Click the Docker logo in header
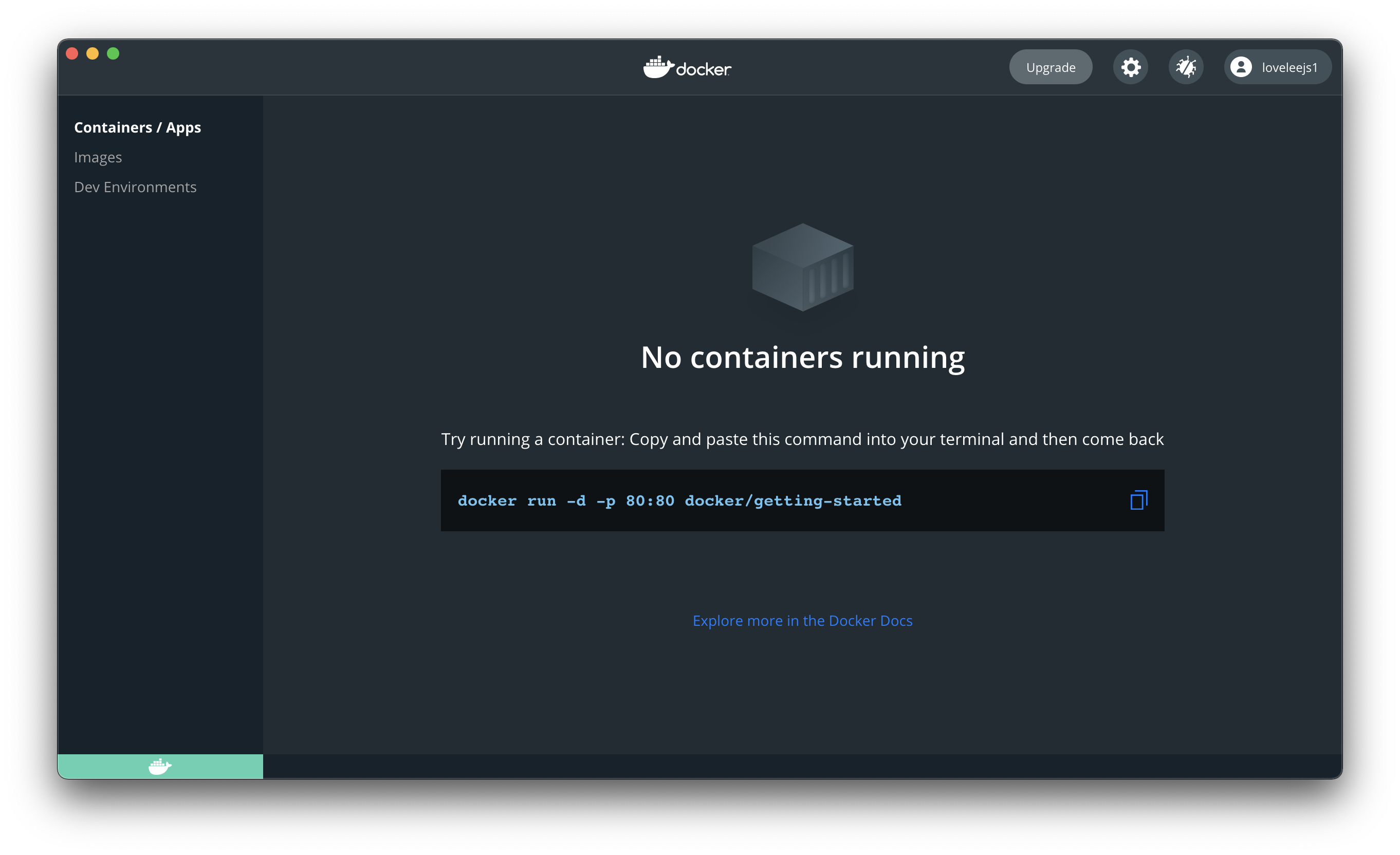This screenshot has height=855, width=1400. 687,68
